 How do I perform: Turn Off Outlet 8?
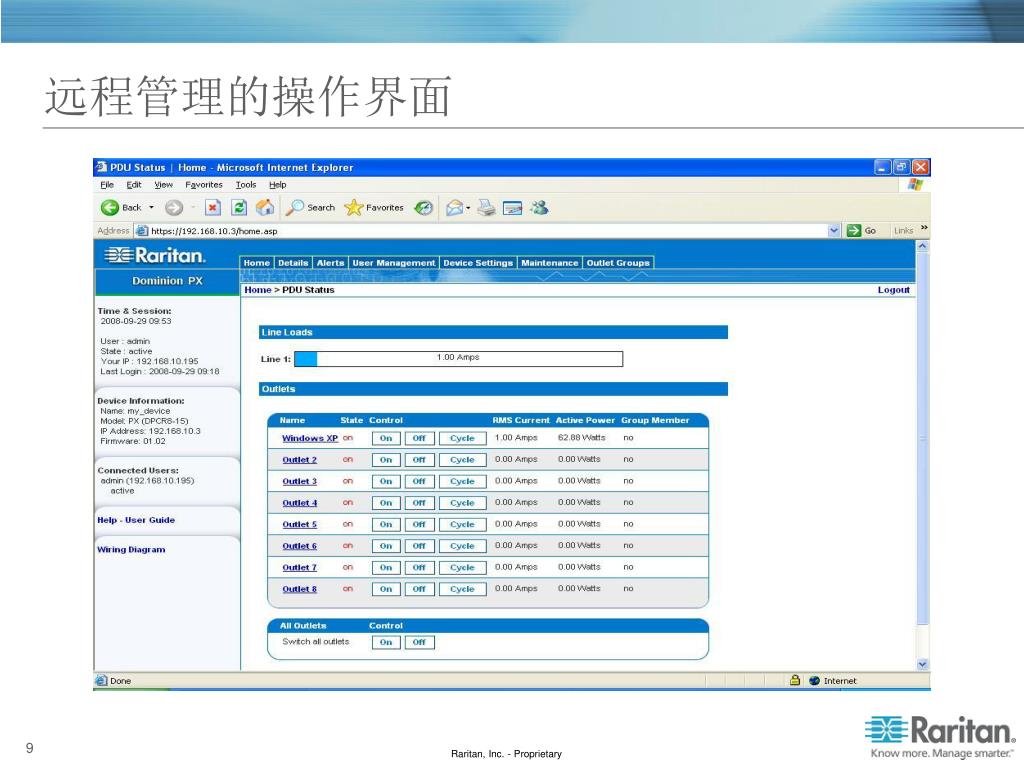point(419,589)
